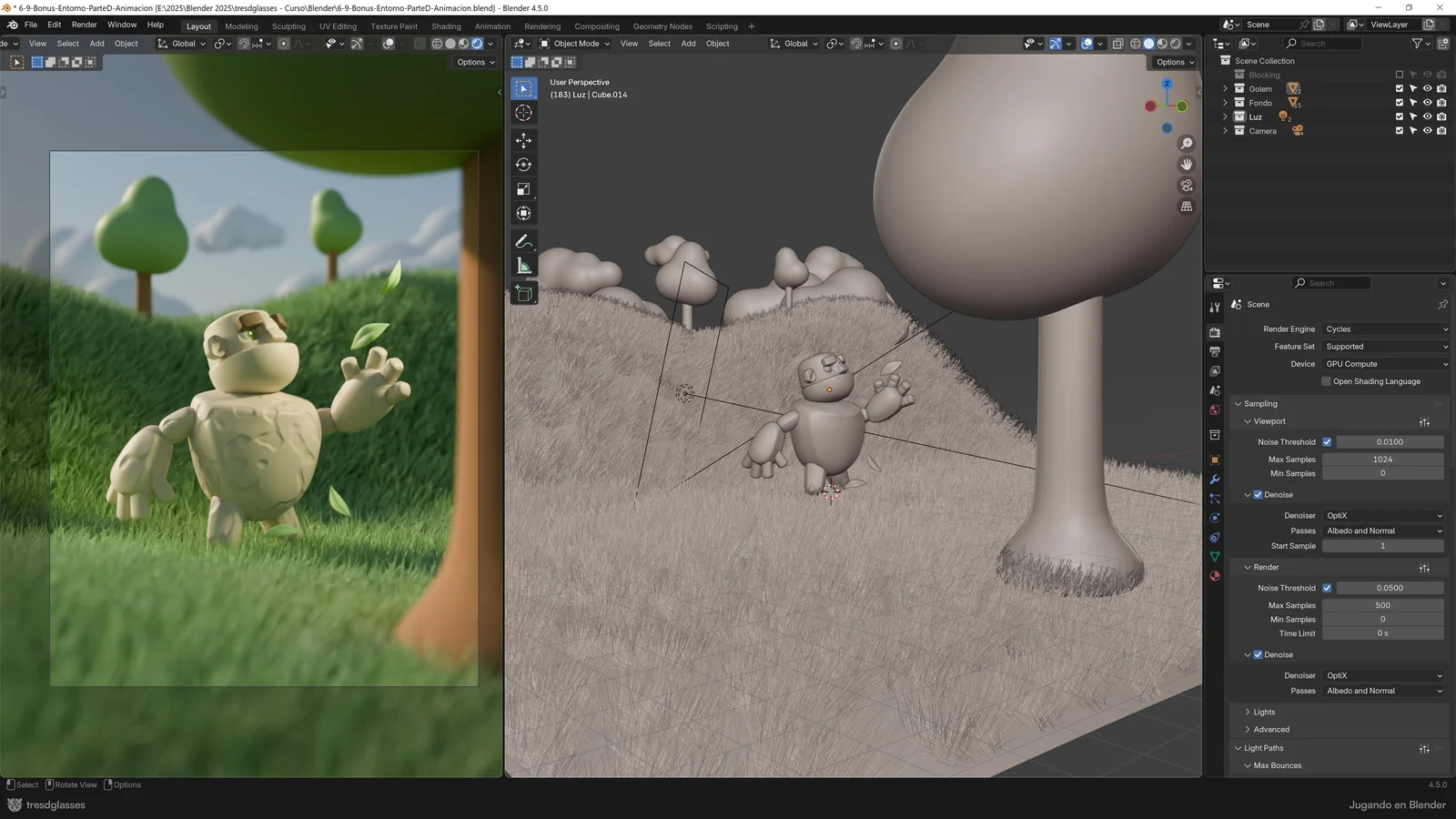Open the Render menu in the top bar

click(84, 25)
